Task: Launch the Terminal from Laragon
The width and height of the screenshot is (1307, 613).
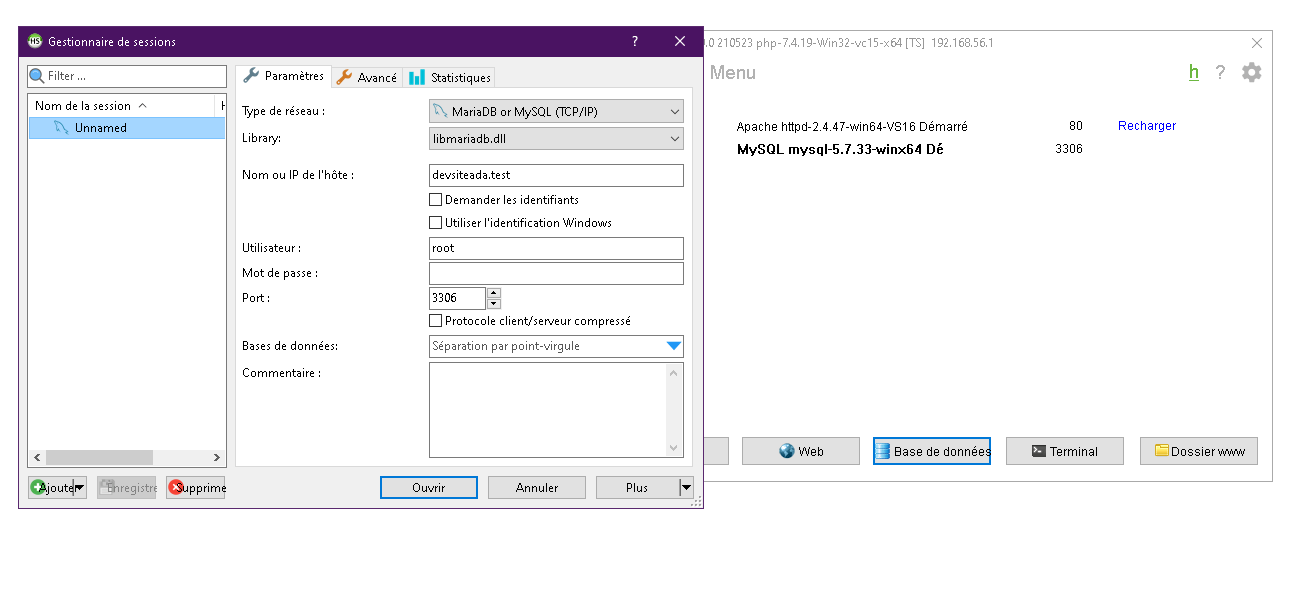Action: pos(1064,451)
